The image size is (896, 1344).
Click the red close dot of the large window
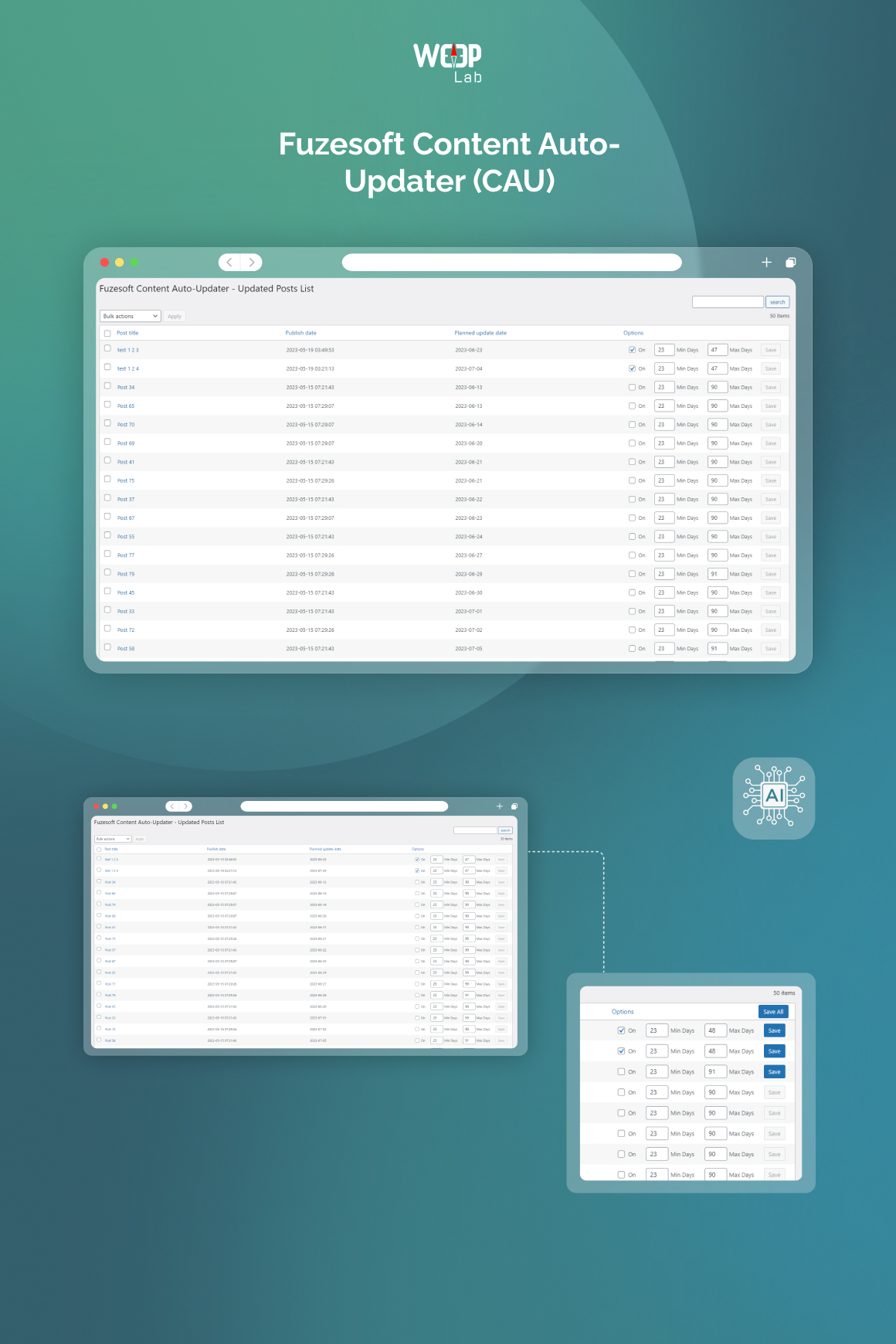click(x=104, y=263)
